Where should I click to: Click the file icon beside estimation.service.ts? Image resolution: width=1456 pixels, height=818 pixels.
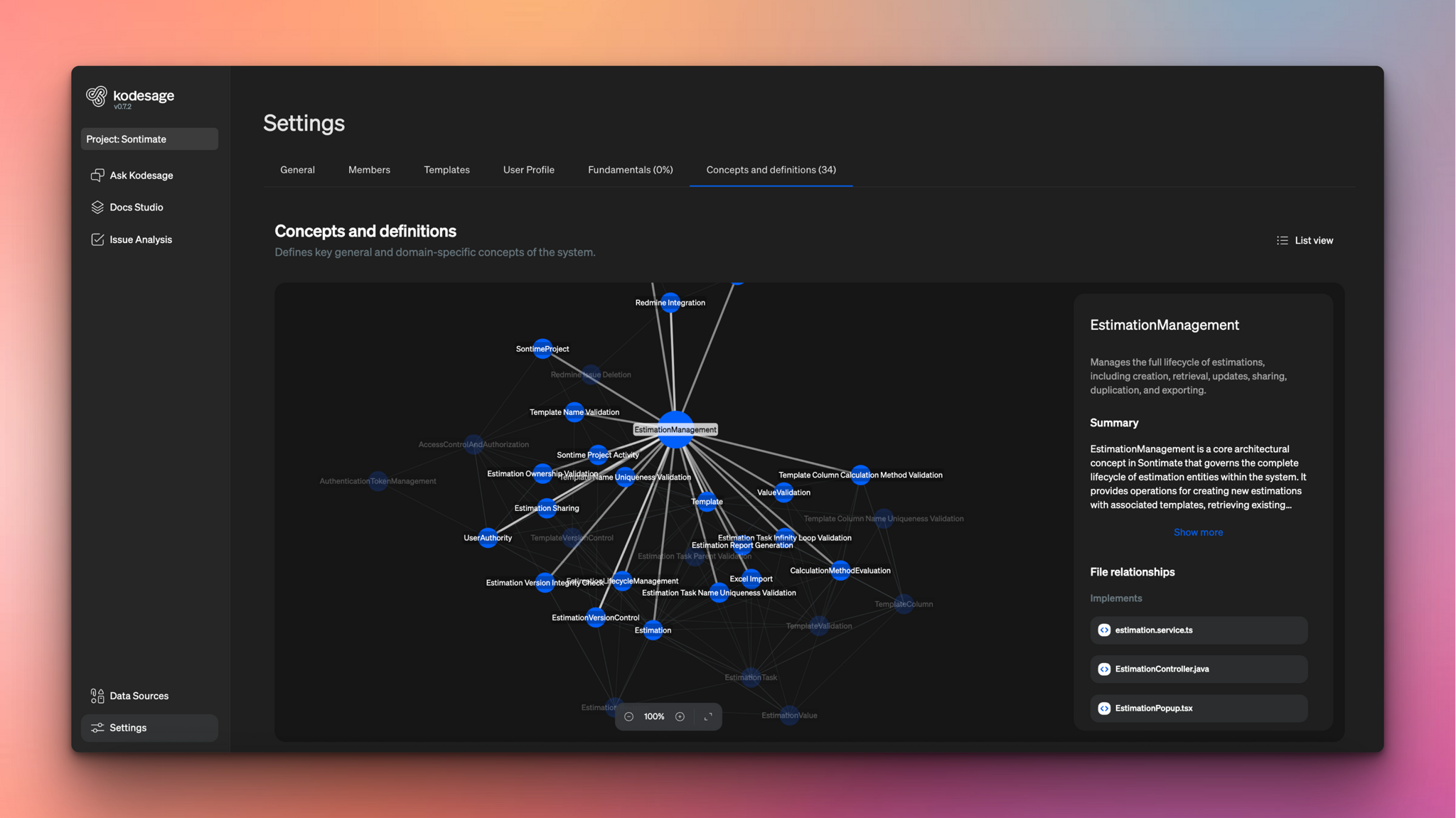coord(1104,630)
